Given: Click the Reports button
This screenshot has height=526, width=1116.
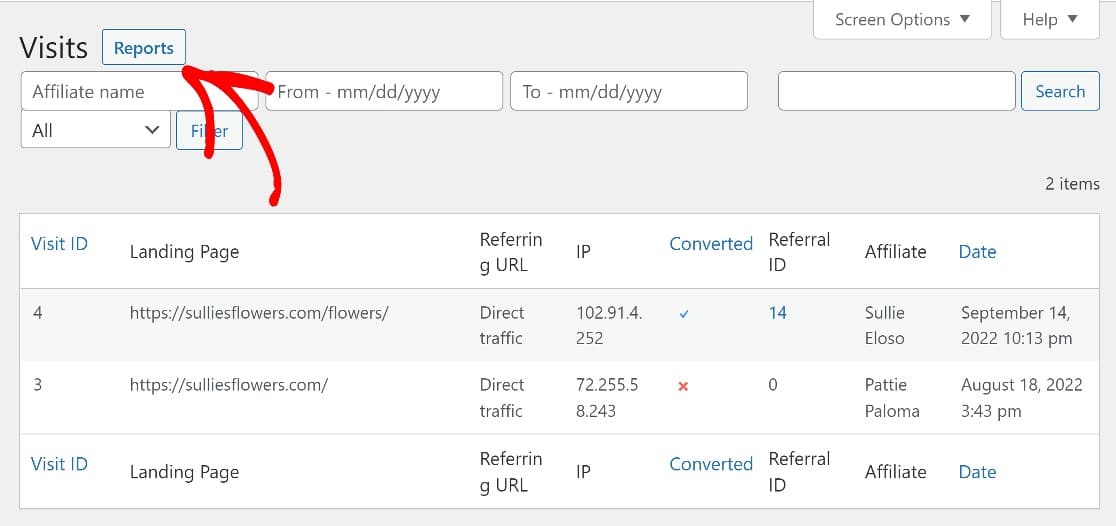Looking at the screenshot, I should click(x=144, y=48).
